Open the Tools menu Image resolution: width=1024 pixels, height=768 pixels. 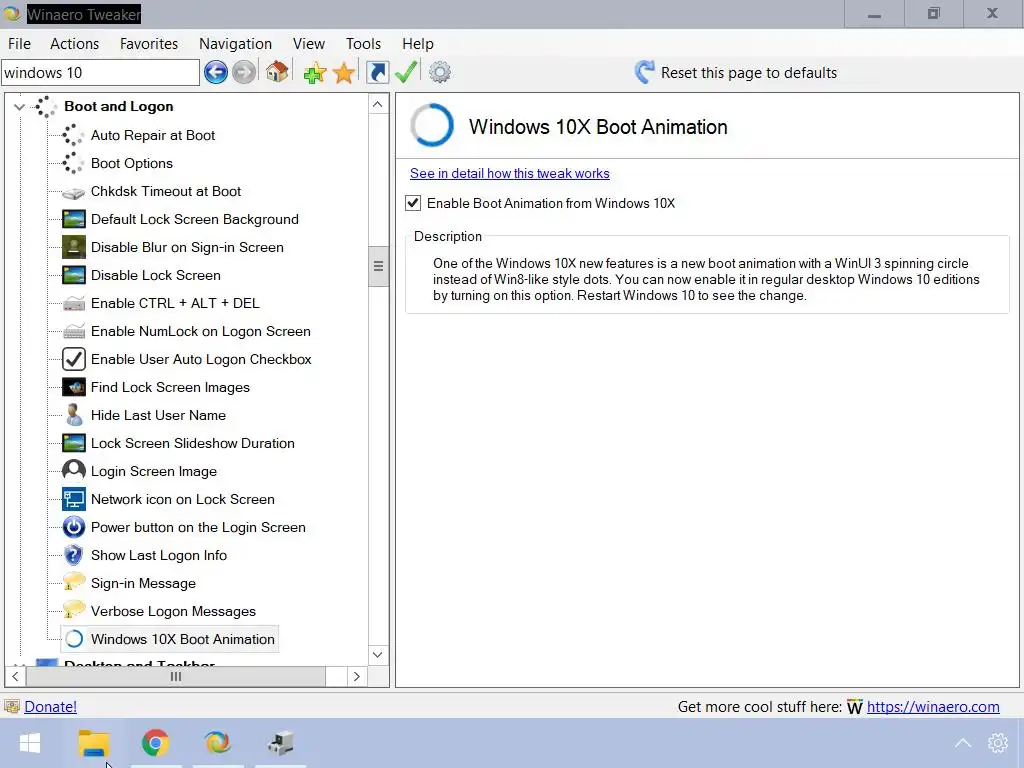click(x=363, y=44)
